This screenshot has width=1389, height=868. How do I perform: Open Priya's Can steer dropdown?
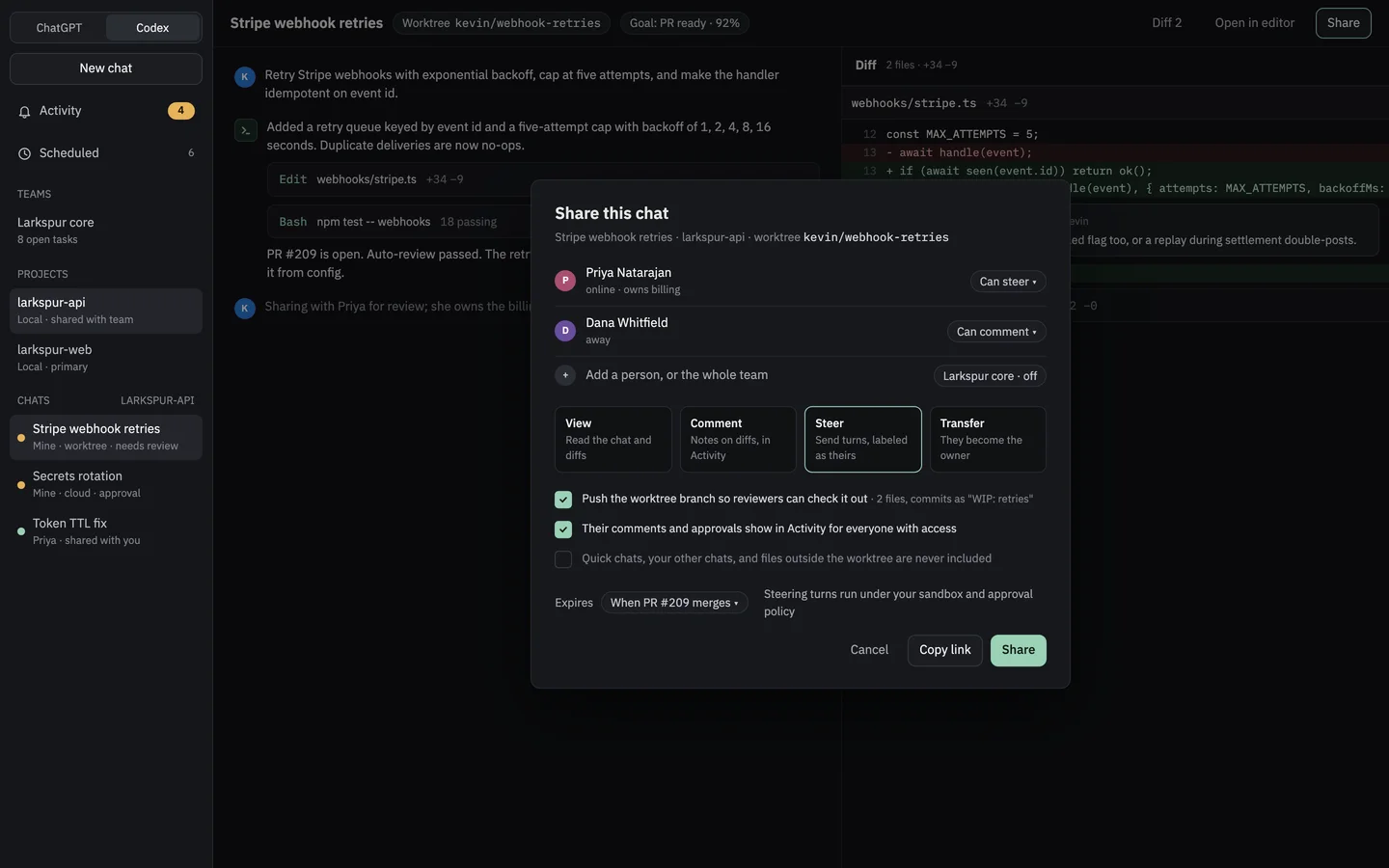click(x=1008, y=282)
